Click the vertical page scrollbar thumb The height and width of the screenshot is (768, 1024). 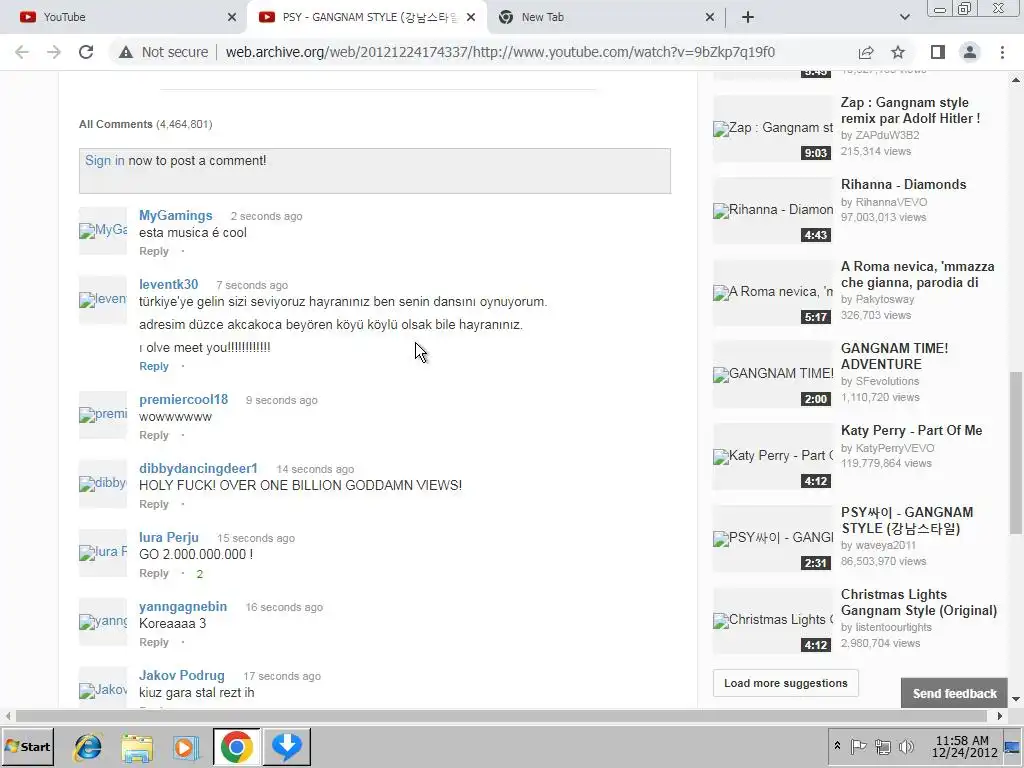coord(1016,453)
